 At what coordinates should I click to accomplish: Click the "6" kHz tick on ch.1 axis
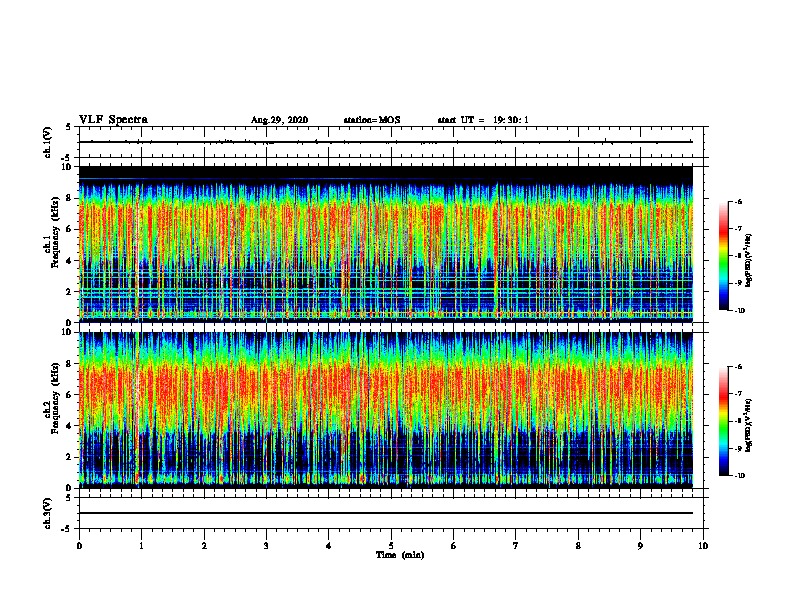71,229
